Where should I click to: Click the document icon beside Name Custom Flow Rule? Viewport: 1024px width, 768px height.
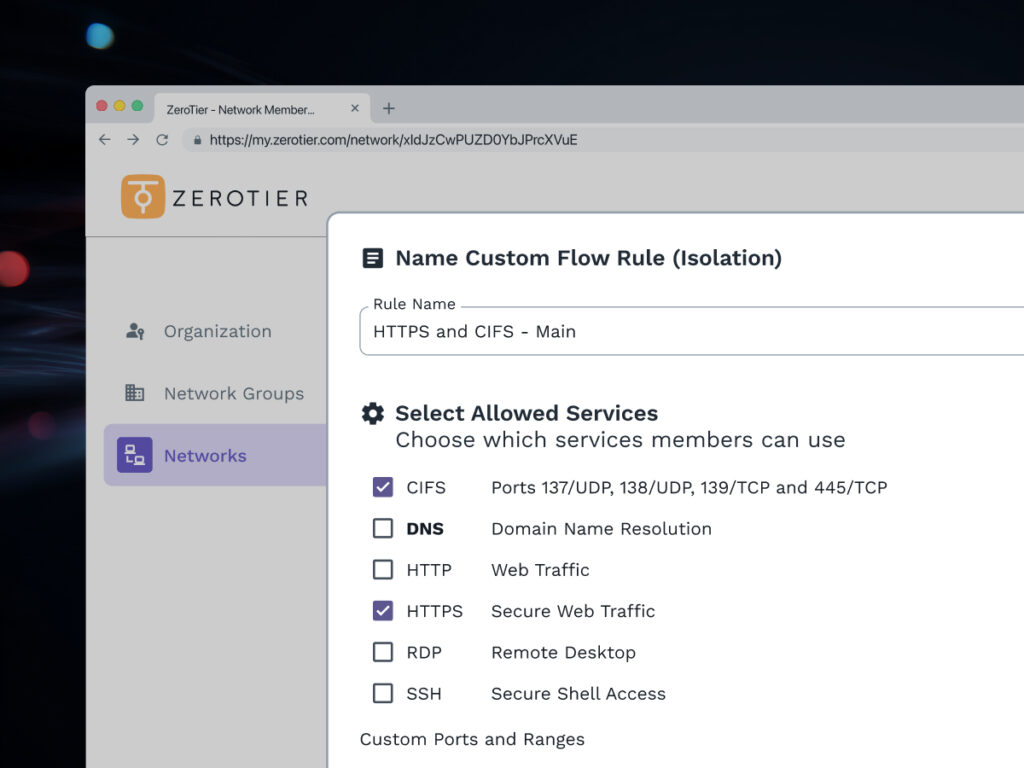point(372,258)
